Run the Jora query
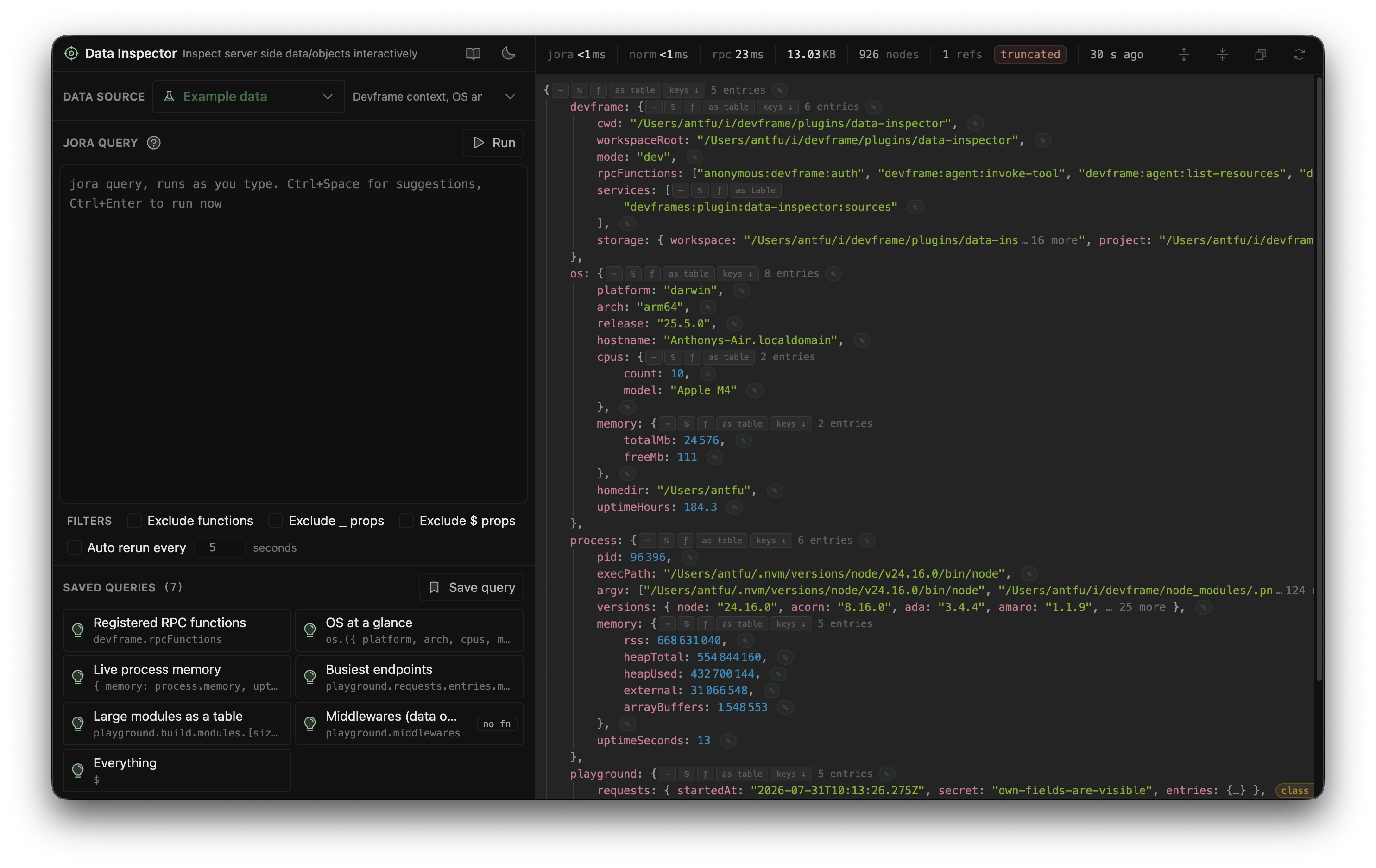Image resolution: width=1376 pixels, height=868 pixels. [x=493, y=143]
